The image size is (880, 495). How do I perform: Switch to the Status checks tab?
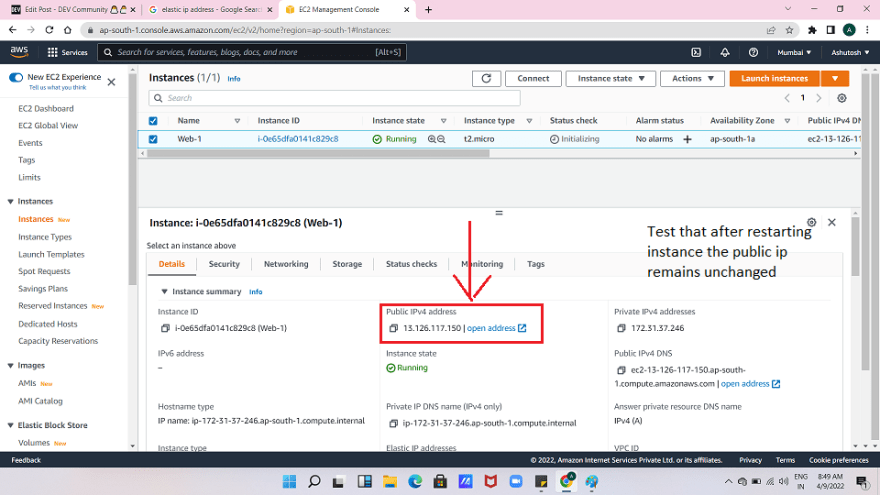(411, 264)
